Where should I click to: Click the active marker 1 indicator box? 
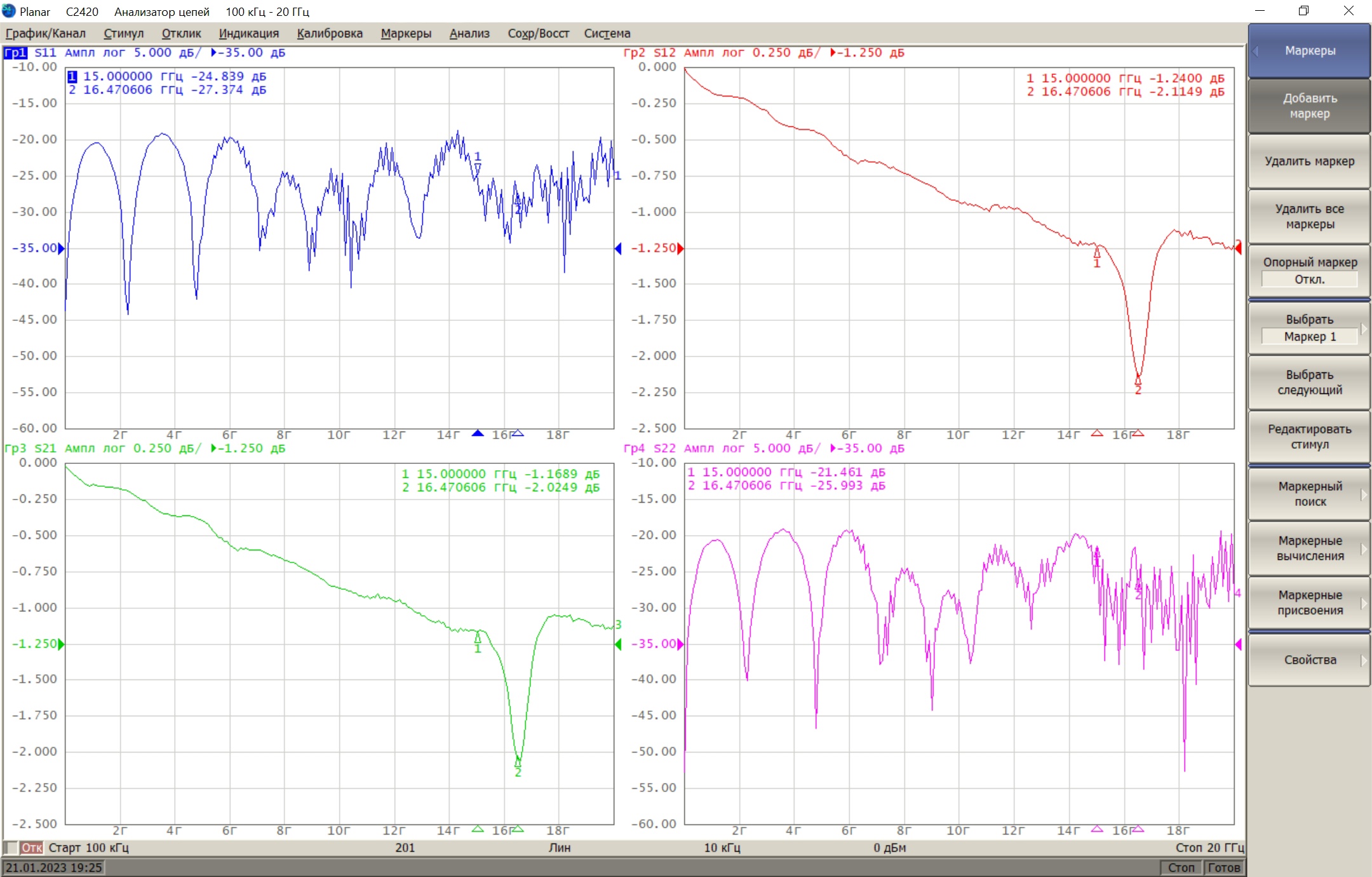(72, 77)
